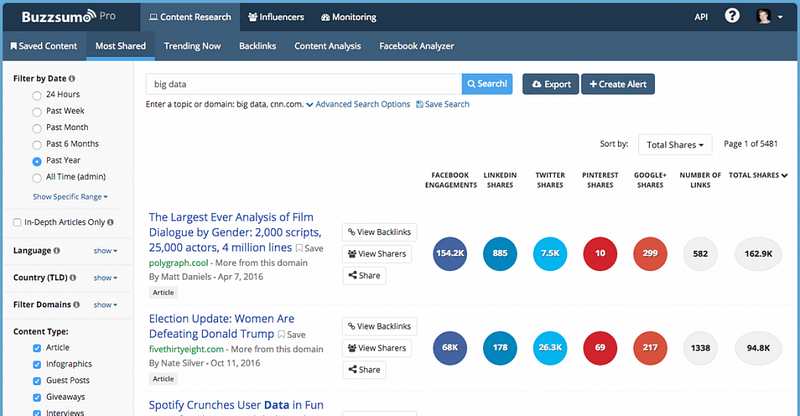The height and width of the screenshot is (416, 800).
Task: Click the 94.8K total shares bubble
Action: pos(758,348)
